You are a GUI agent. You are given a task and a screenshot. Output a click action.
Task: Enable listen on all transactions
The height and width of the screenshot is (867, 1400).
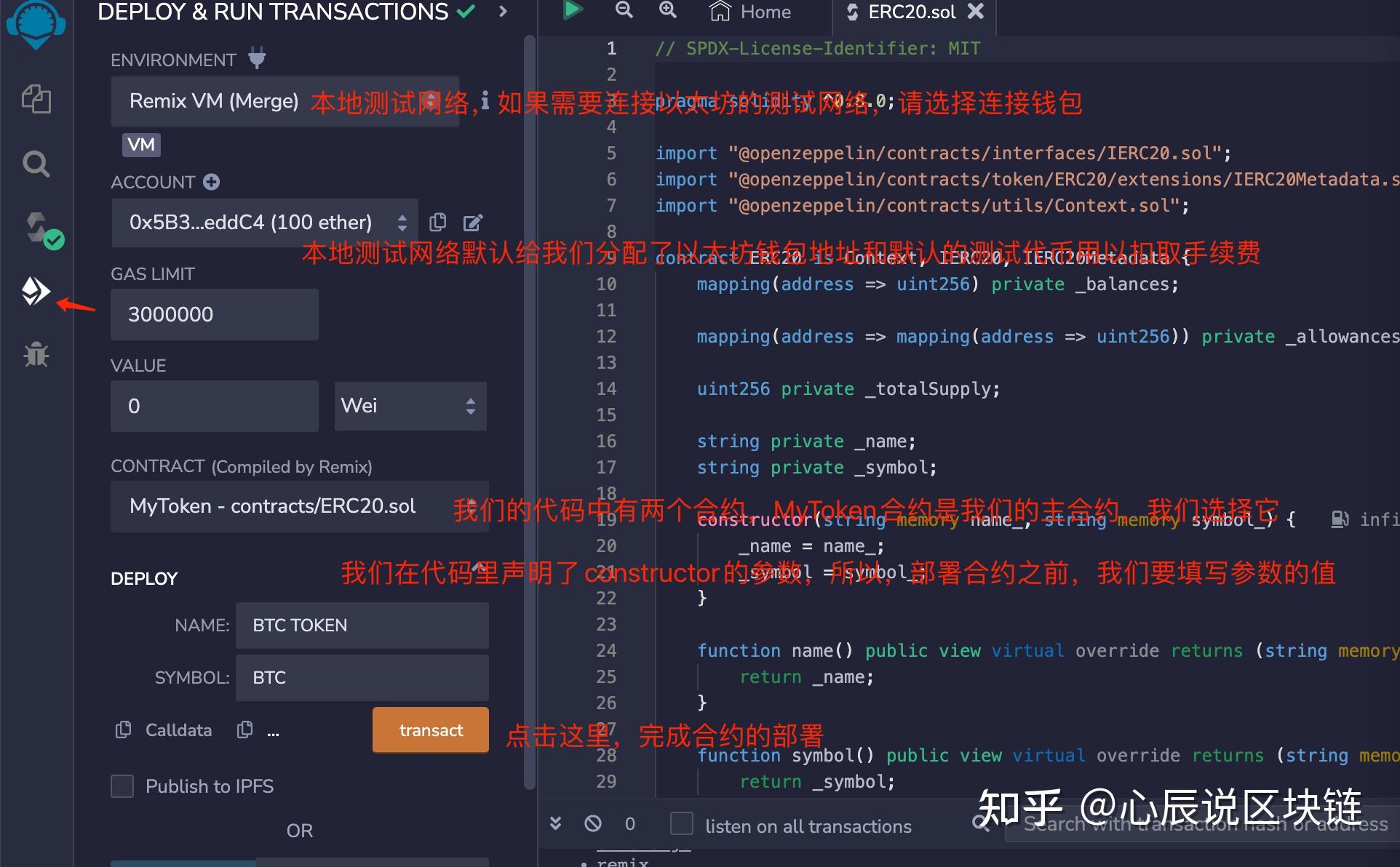(x=682, y=823)
